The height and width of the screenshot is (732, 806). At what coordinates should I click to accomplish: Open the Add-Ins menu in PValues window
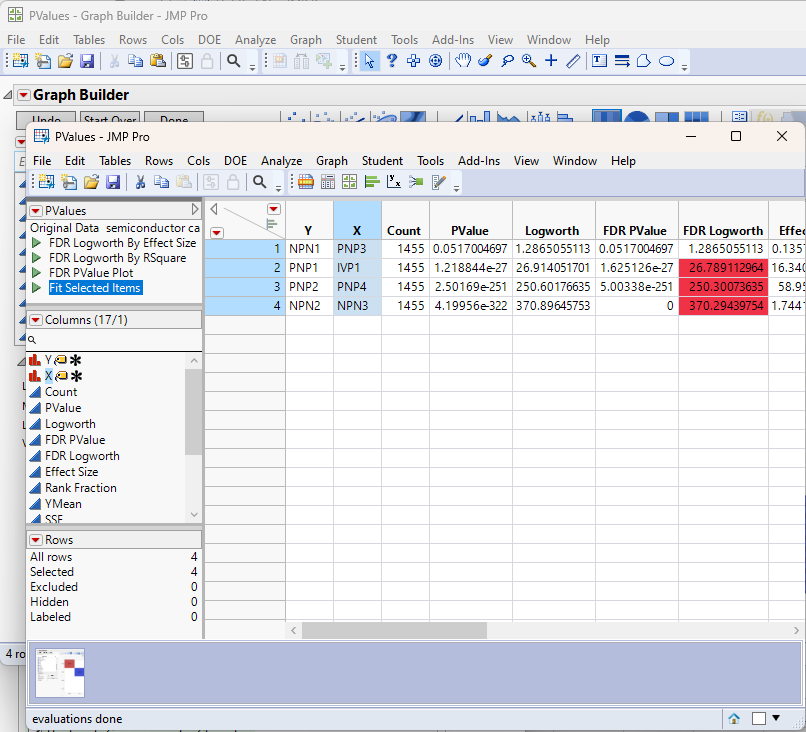(x=479, y=160)
